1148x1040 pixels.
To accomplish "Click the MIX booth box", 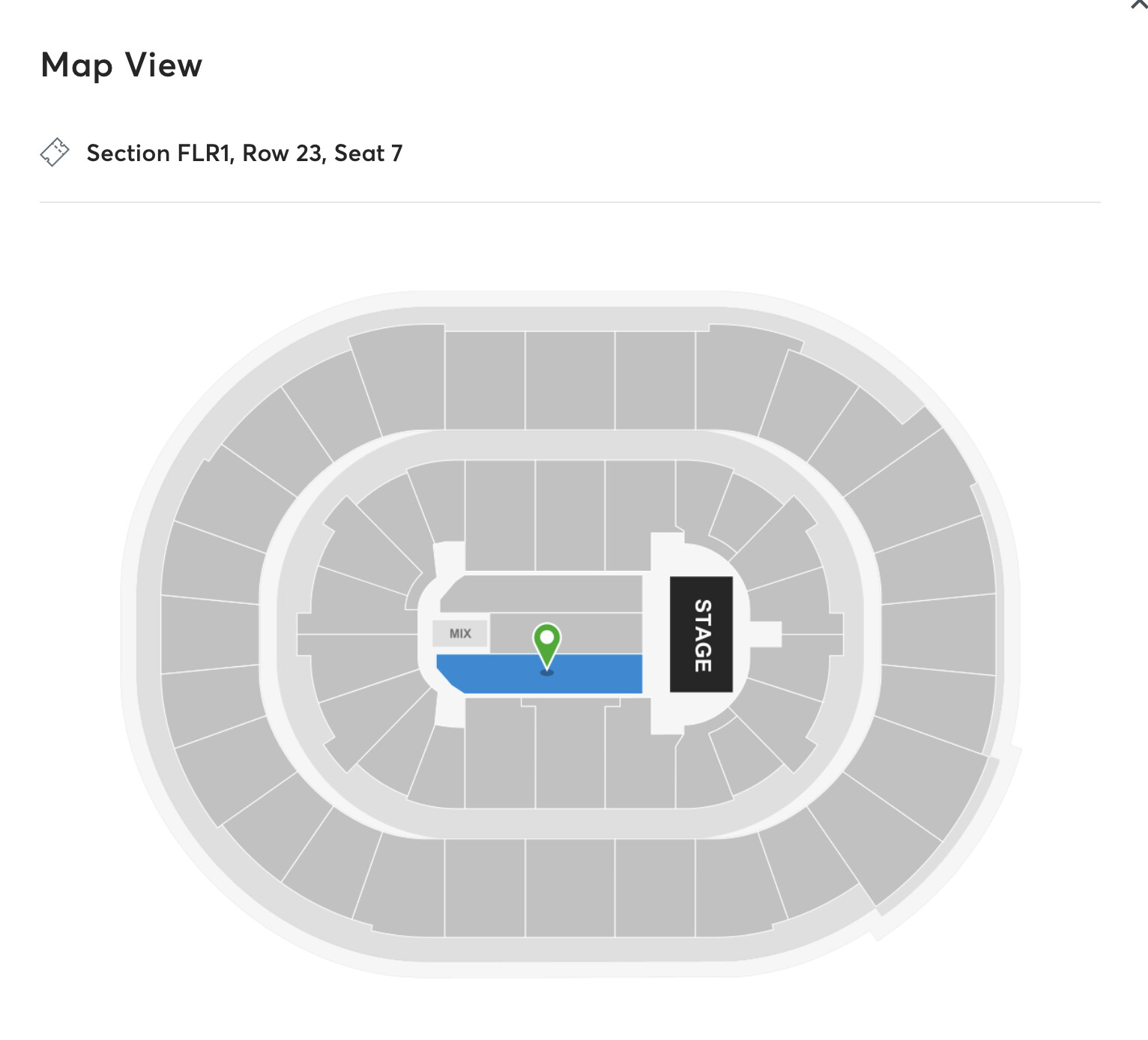I will pos(460,633).
